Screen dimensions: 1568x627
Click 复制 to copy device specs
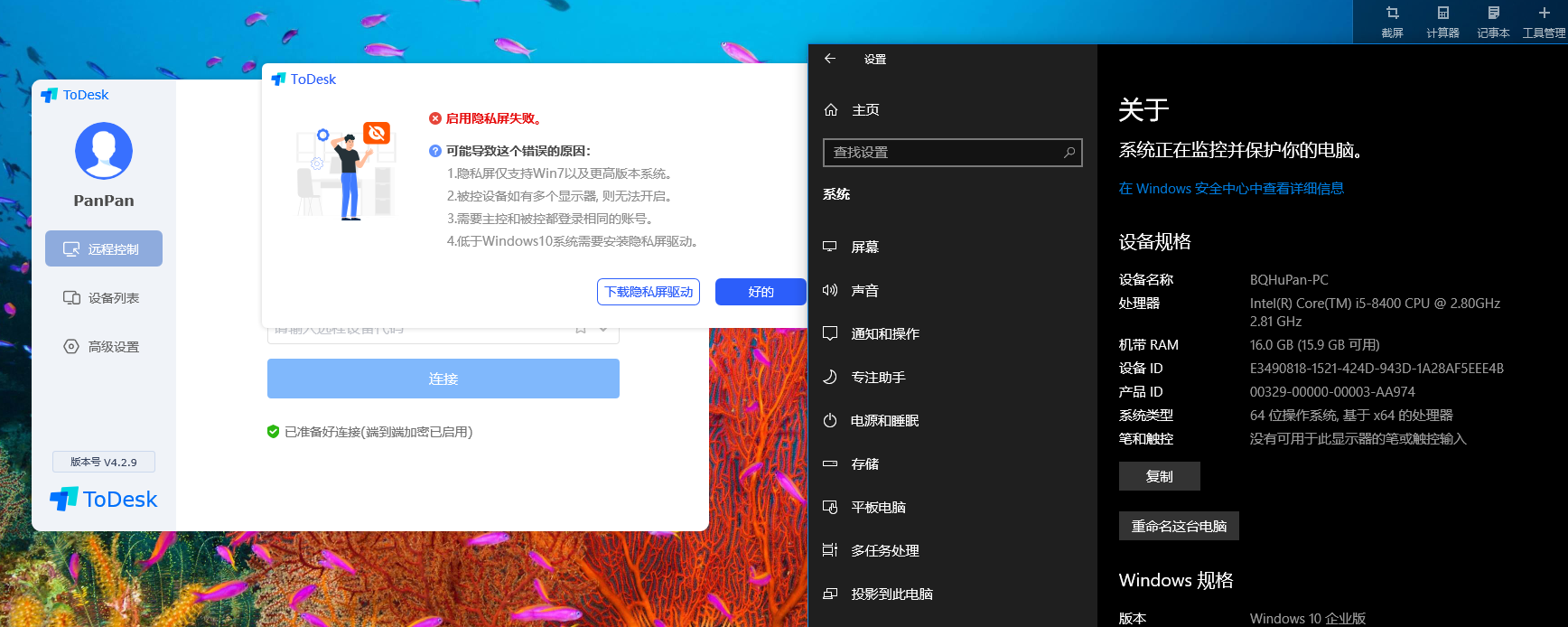1160,476
